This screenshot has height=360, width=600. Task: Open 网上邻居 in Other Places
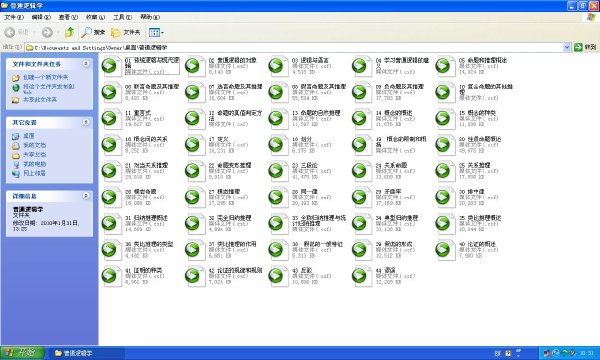(x=34, y=173)
